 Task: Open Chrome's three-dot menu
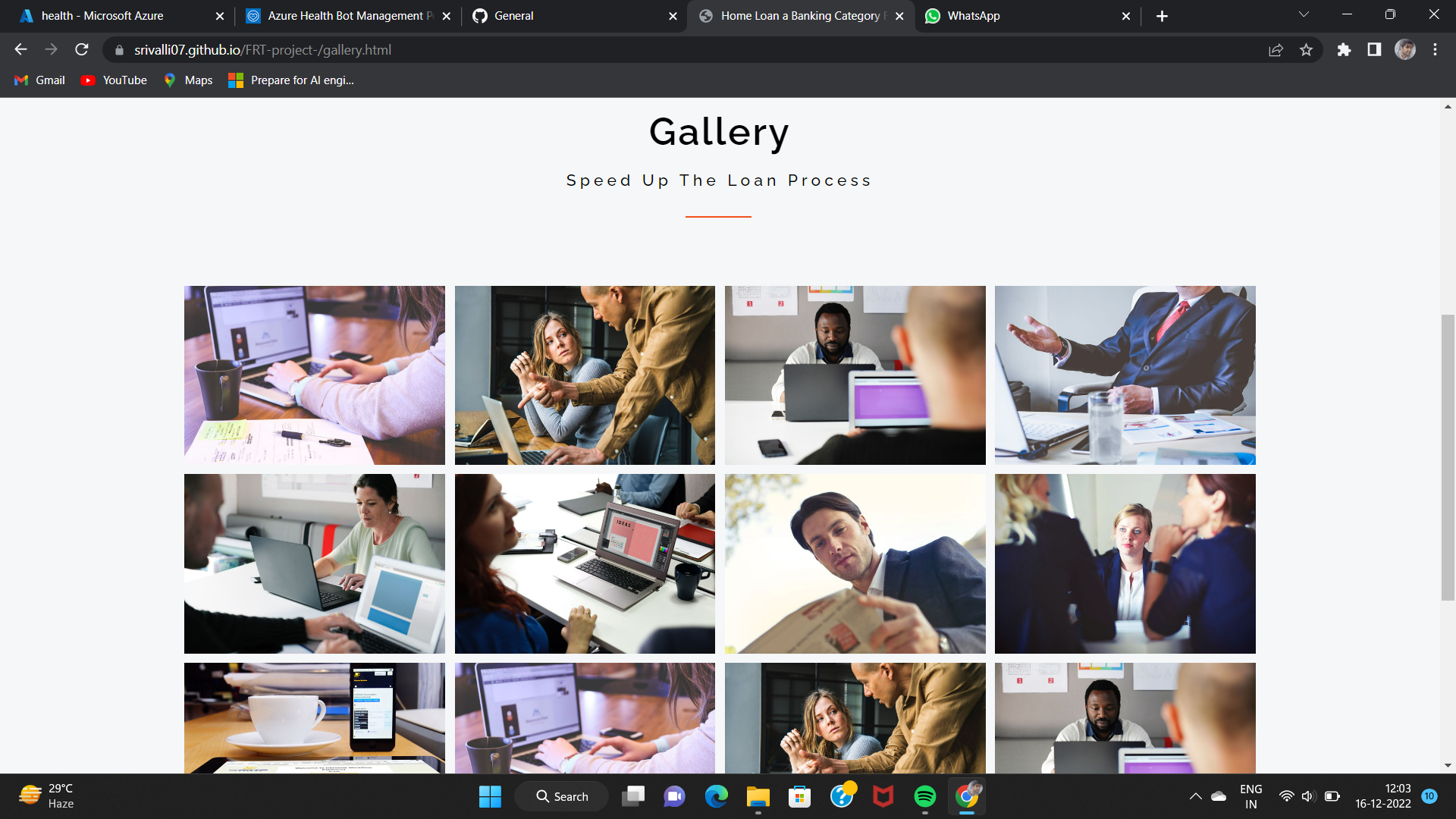pos(1435,49)
